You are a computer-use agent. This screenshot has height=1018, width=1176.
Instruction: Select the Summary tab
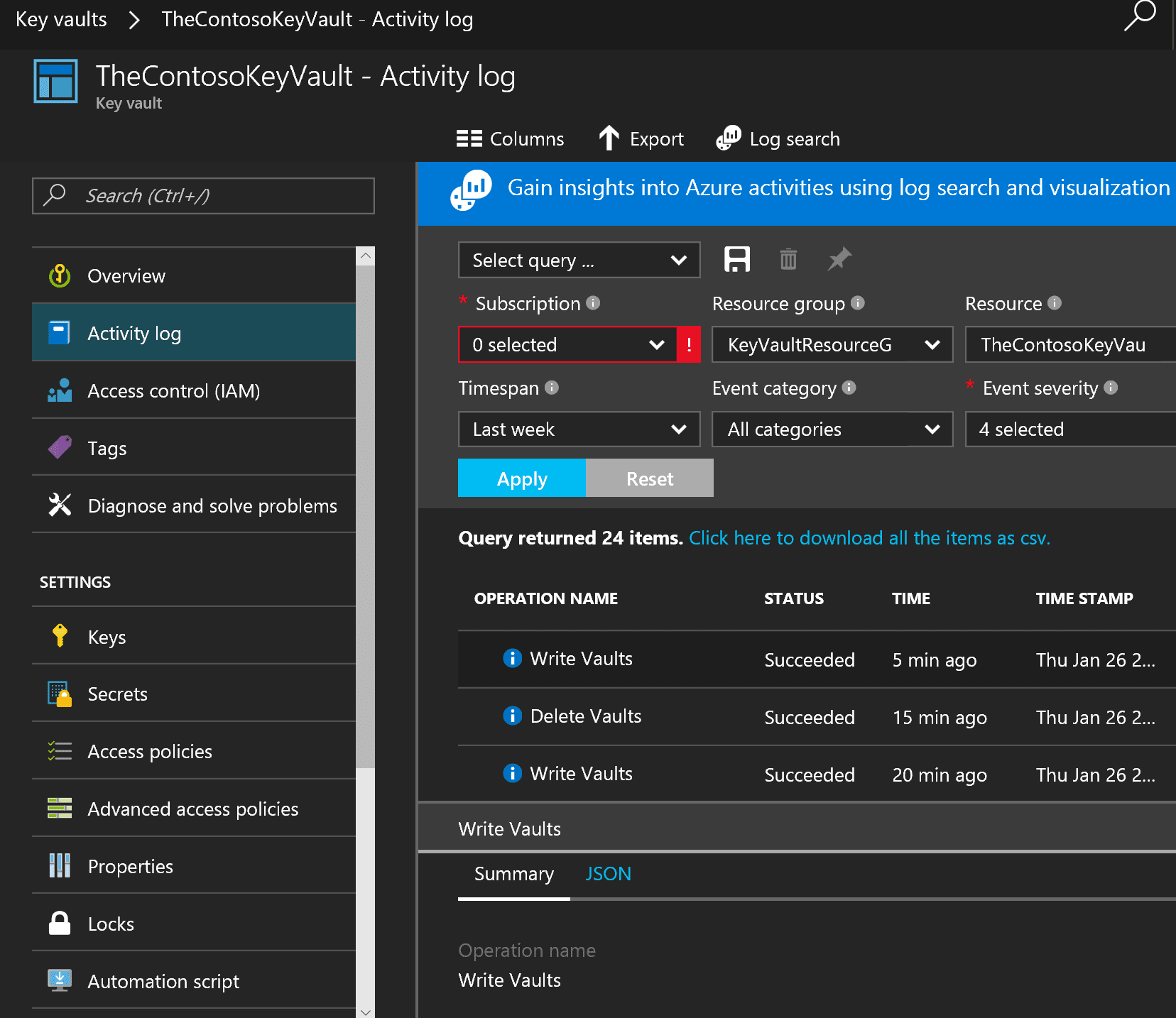513,874
